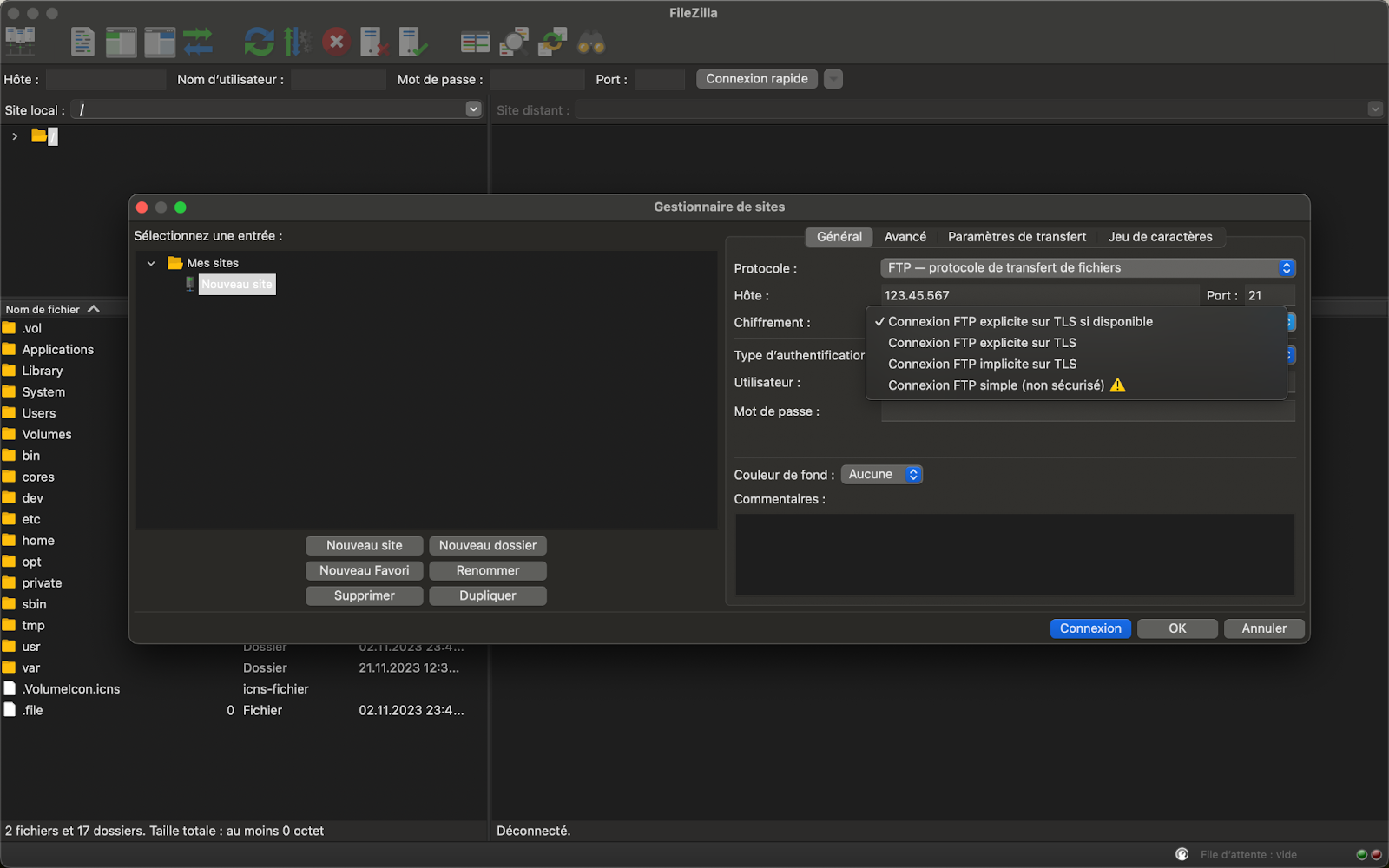Open the Site Manager toolbar icon
Image resolution: width=1389 pixels, height=868 pixels.
point(21,41)
